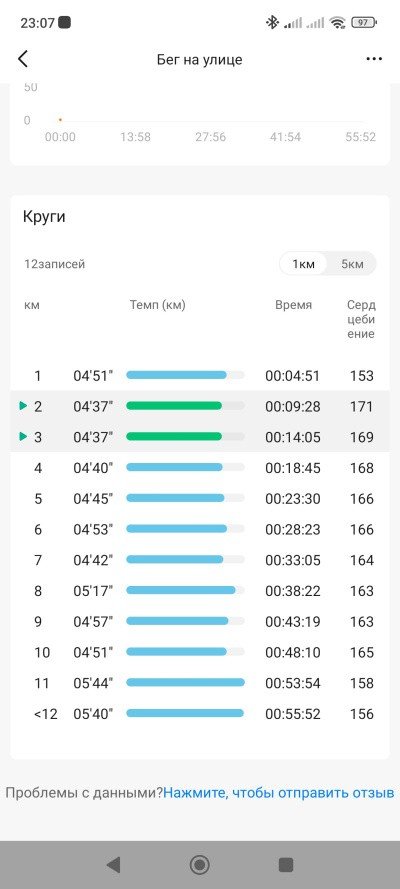Tap the Wi-Fi status icon
The image size is (400, 889).
coord(339,23)
